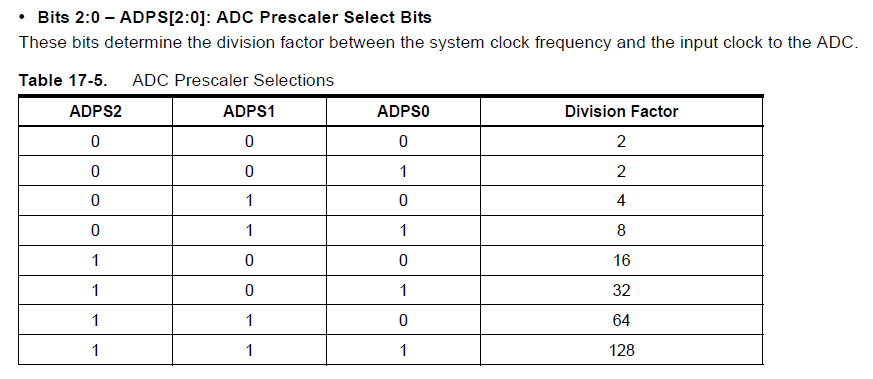873x379 pixels.
Task: Click the ADPS0 cell in the 32 row
Action: 403,290
